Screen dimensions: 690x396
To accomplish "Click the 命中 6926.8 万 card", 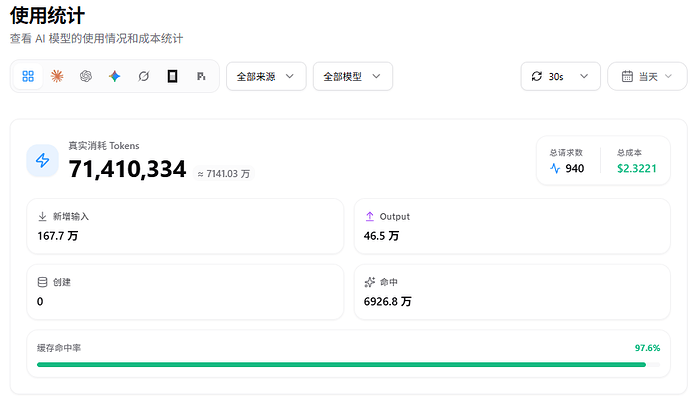I will [x=512, y=292].
